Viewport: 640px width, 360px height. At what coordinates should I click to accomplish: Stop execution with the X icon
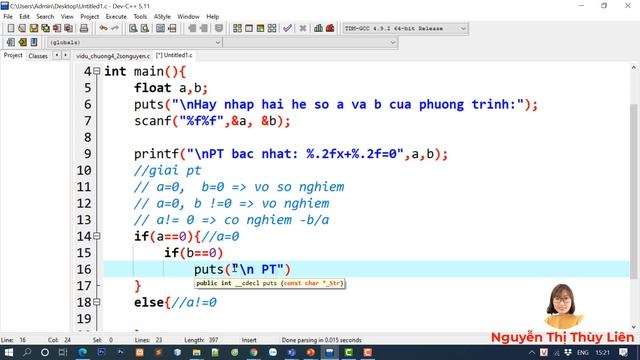tap(302, 28)
